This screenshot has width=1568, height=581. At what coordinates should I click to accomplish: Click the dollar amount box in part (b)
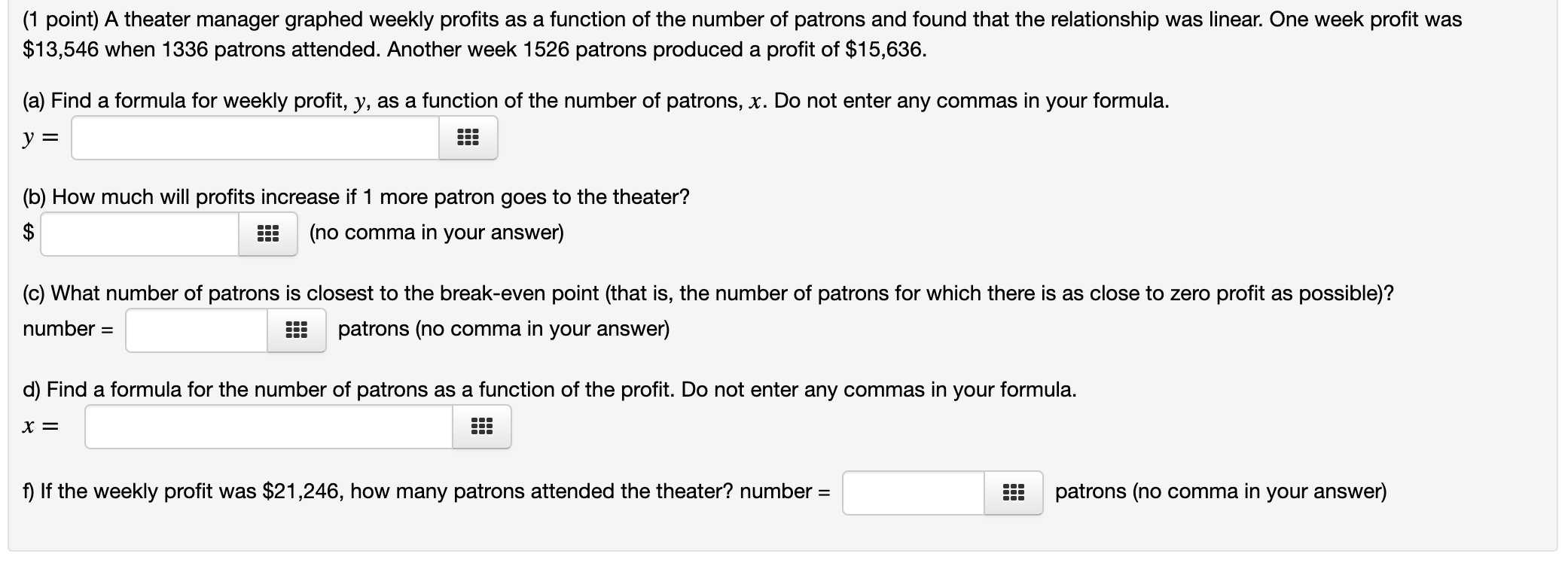139,234
